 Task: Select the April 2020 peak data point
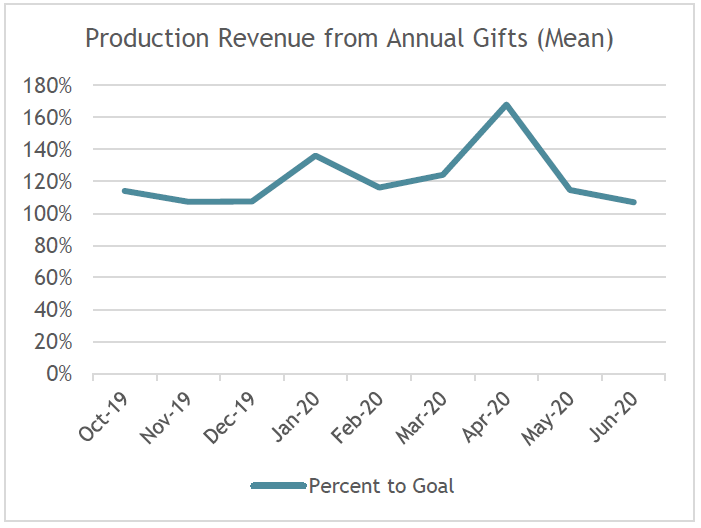[507, 105]
